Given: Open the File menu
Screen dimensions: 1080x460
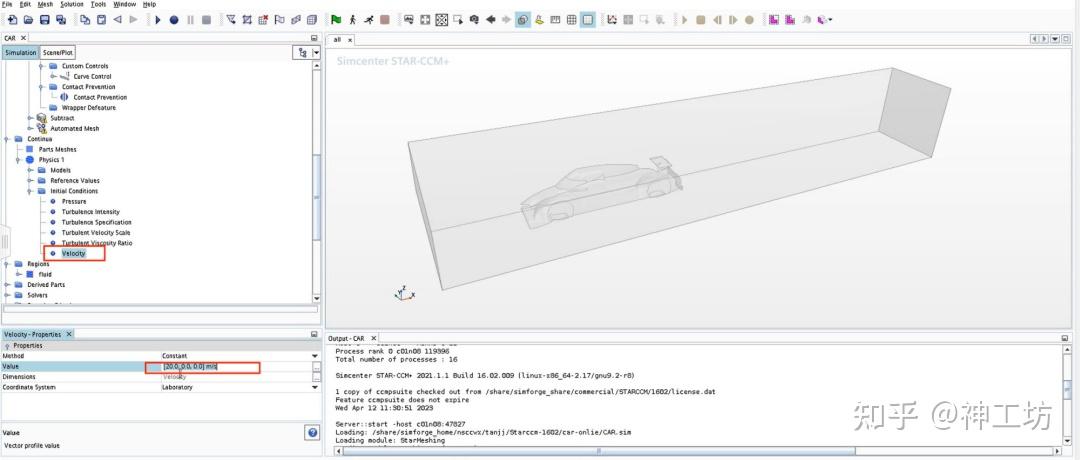Looking at the screenshot, I should (7, 4).
